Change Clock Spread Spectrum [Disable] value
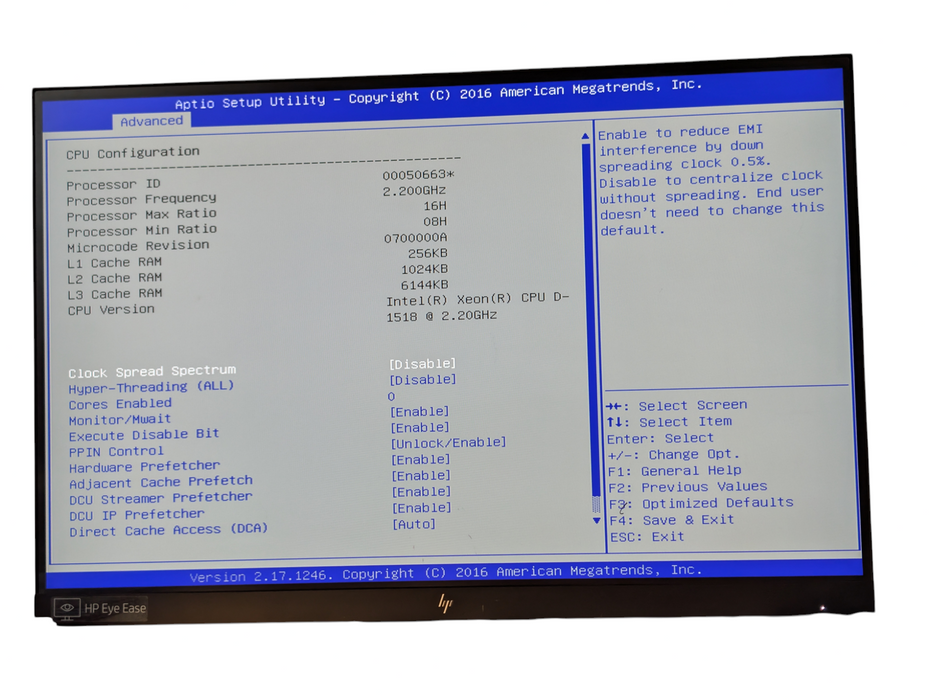Screen dimensions: 930x700 tap(422, 364)
